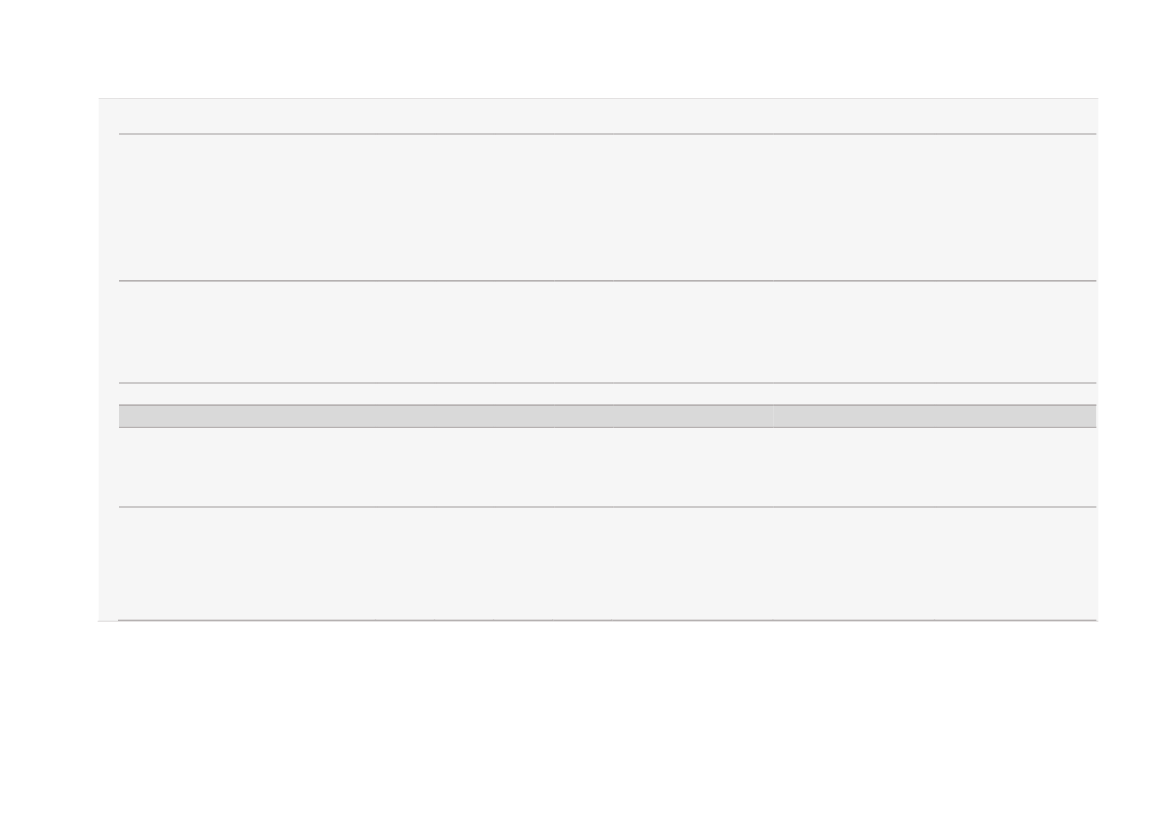Screen dimensions: 1169x827
Task: Click the top edge of the highlighted gray row
Action: [608, 405]
